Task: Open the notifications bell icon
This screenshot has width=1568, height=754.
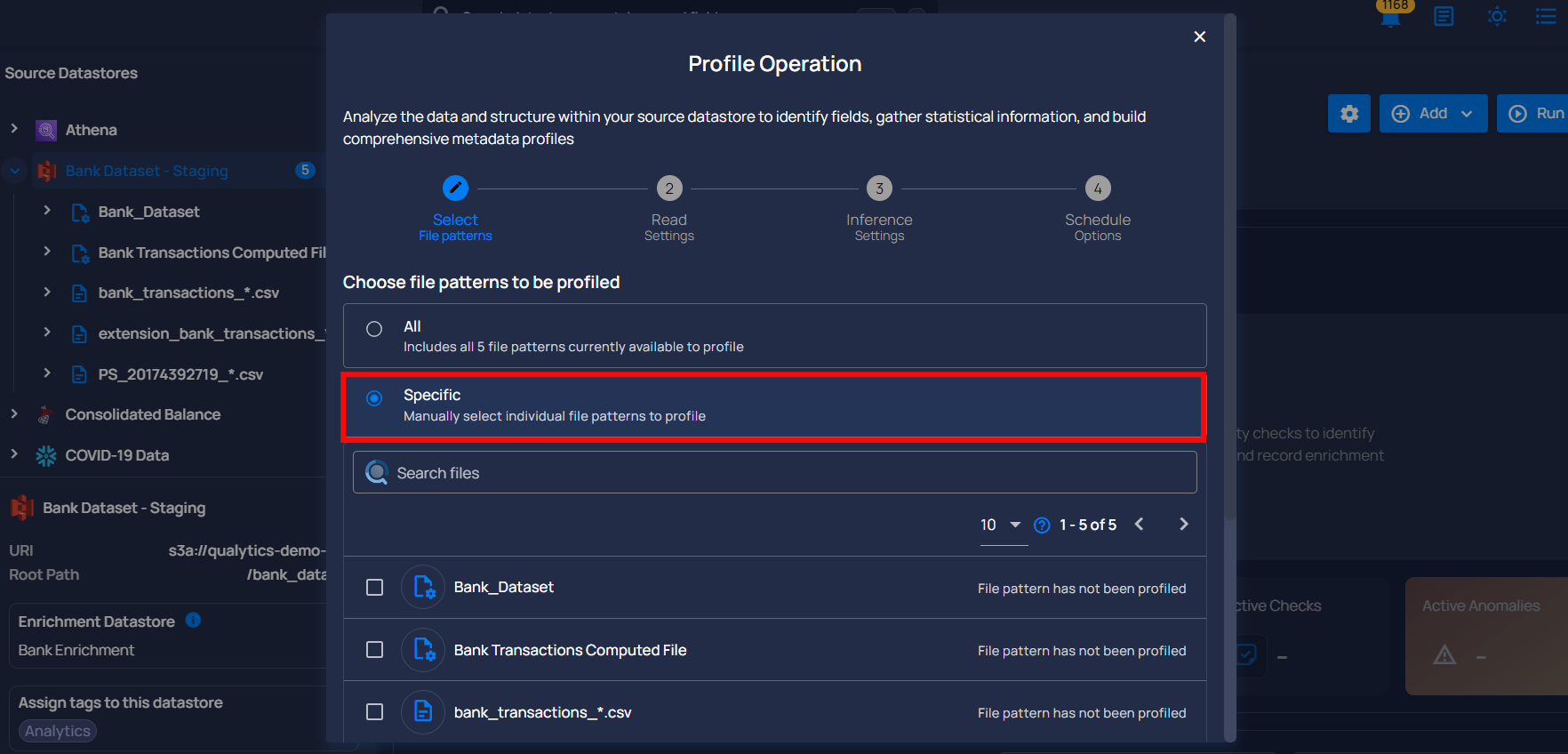Action: tap(1391, 17)
